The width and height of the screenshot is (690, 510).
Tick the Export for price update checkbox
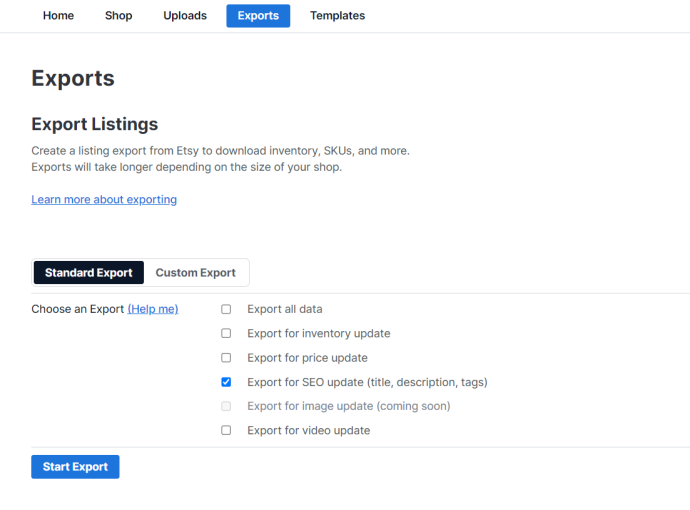pyautogui.click(x=226, y=358)
